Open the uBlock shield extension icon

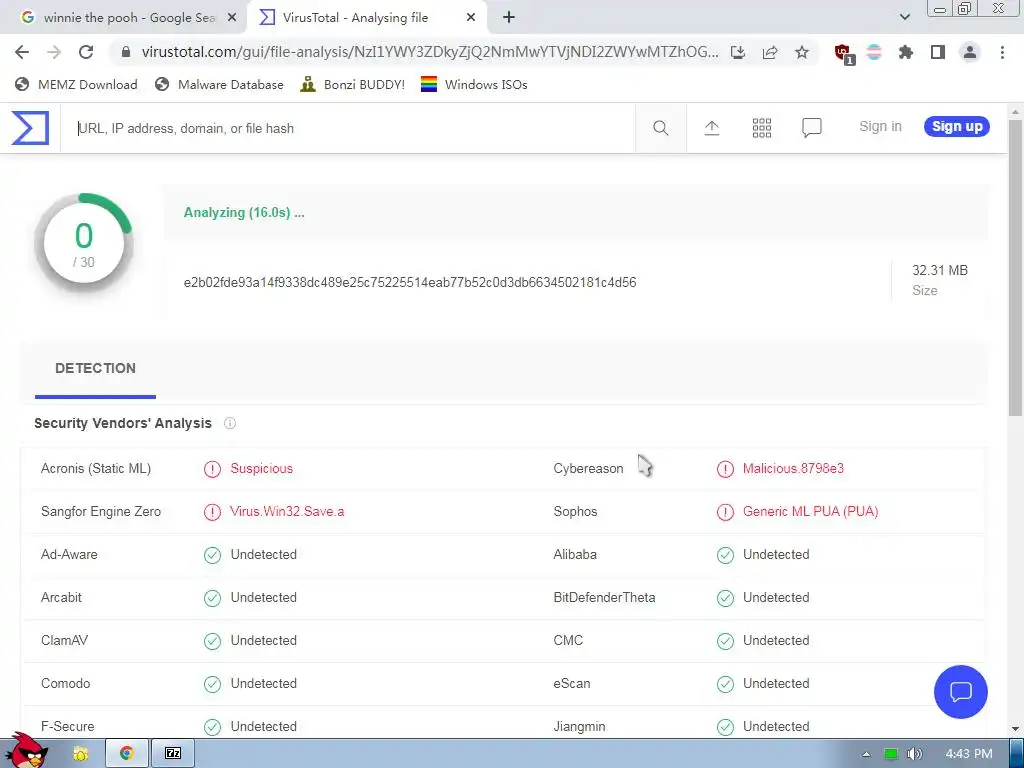point(844,54)
